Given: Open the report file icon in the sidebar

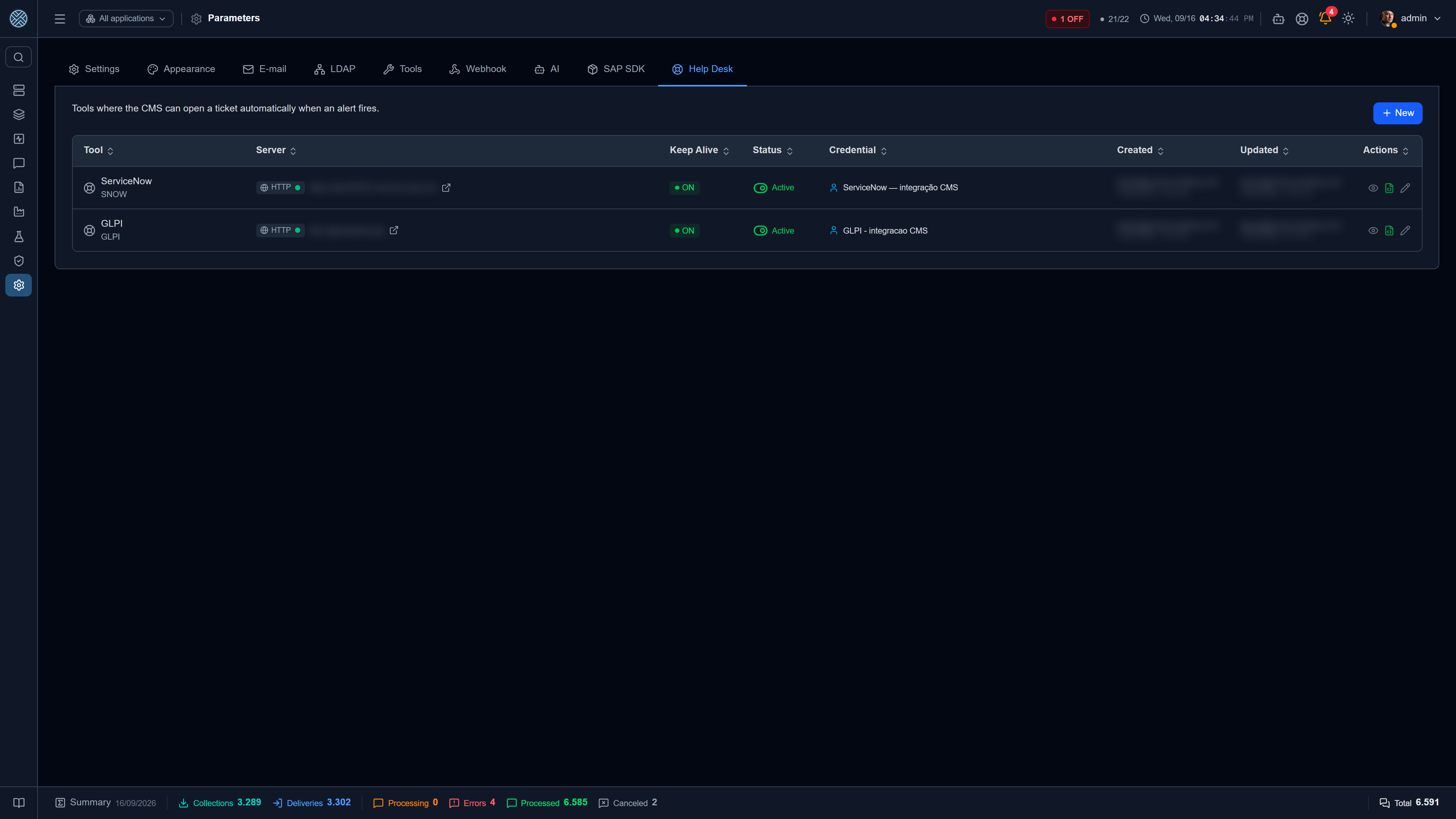Looking at the screenshot, I should point(19,188).
